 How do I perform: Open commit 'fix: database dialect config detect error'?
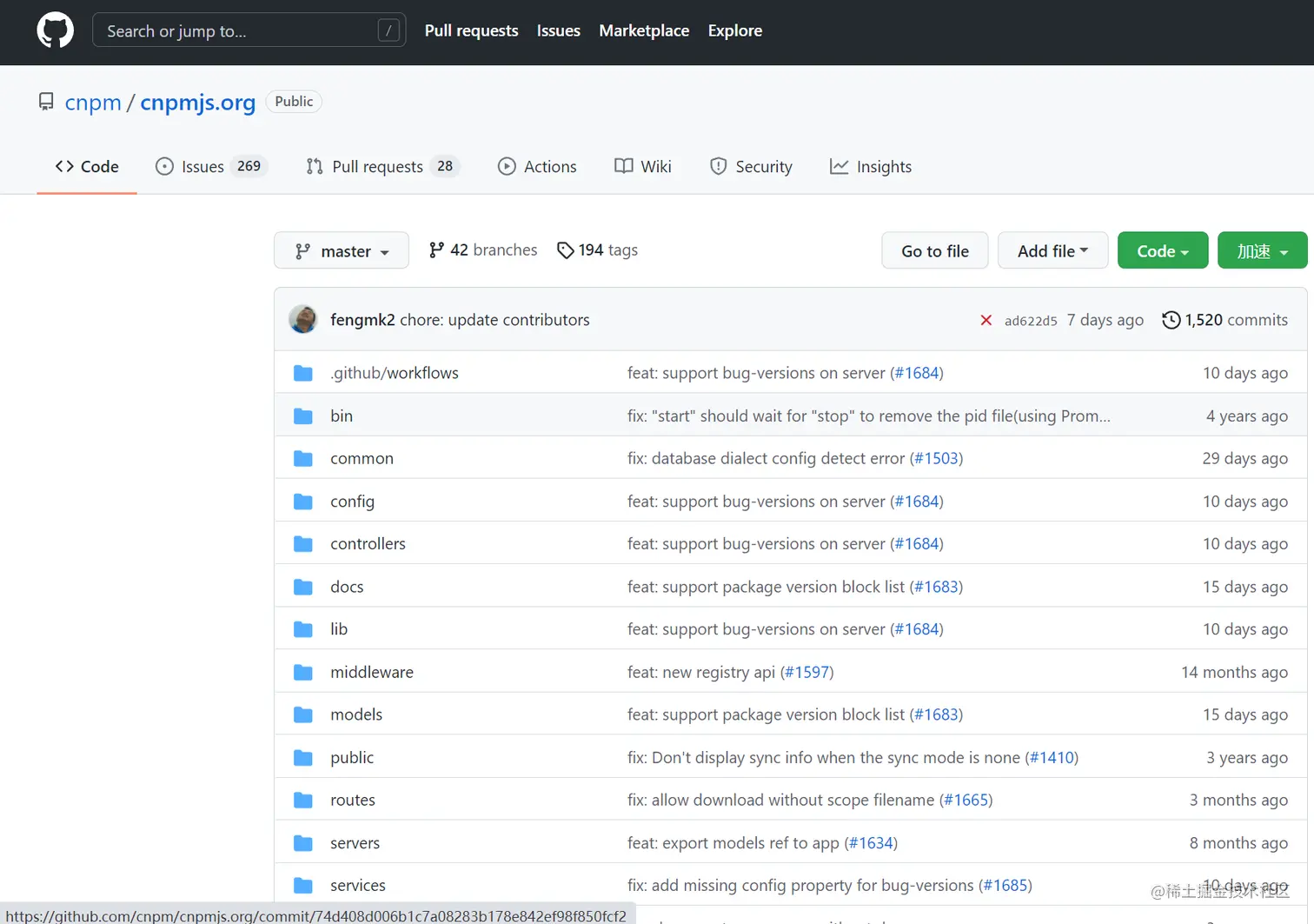(x=766, y=458)
